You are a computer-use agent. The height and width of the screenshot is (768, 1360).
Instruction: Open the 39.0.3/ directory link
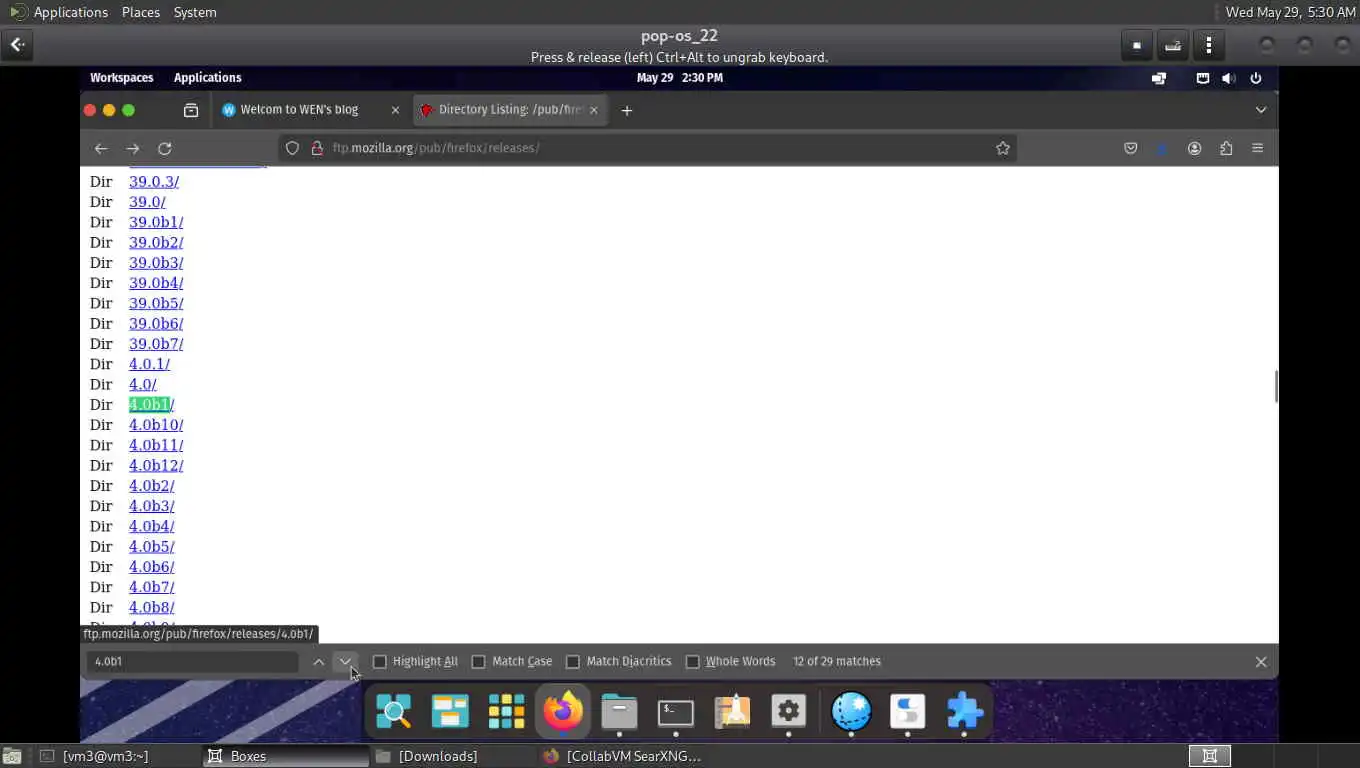pos(154,182)
